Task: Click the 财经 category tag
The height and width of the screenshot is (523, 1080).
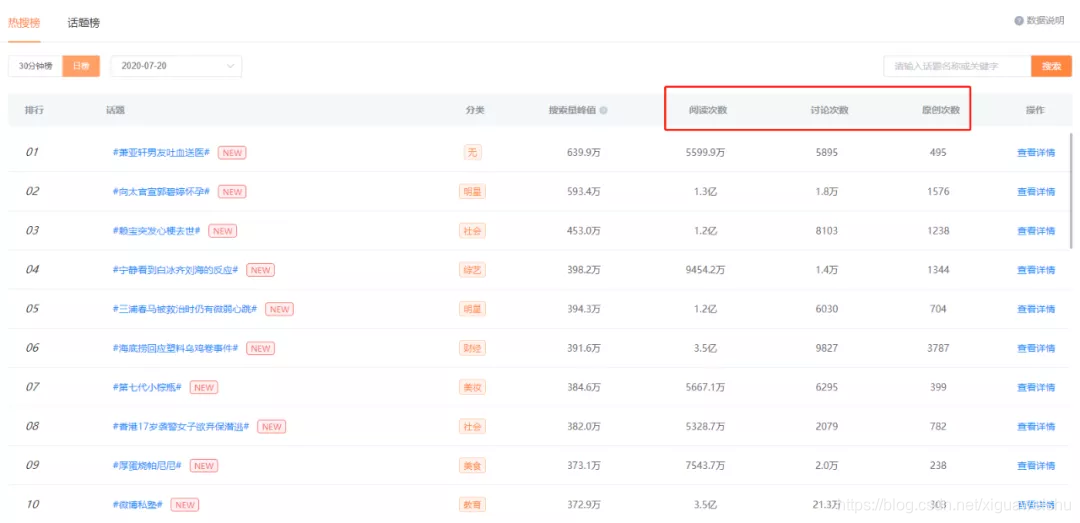Action: pos(472,349)
